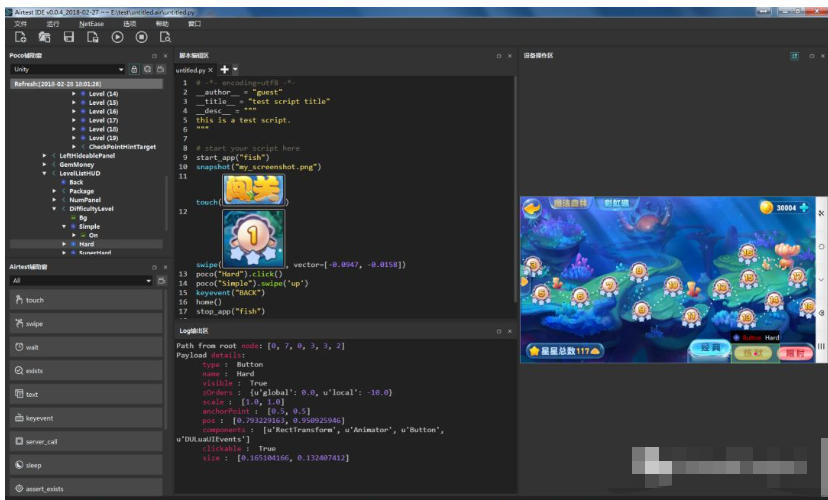Screen dimensions: 828x500
Task: Select the NumPanel tree item
Action: pos(85,200)
